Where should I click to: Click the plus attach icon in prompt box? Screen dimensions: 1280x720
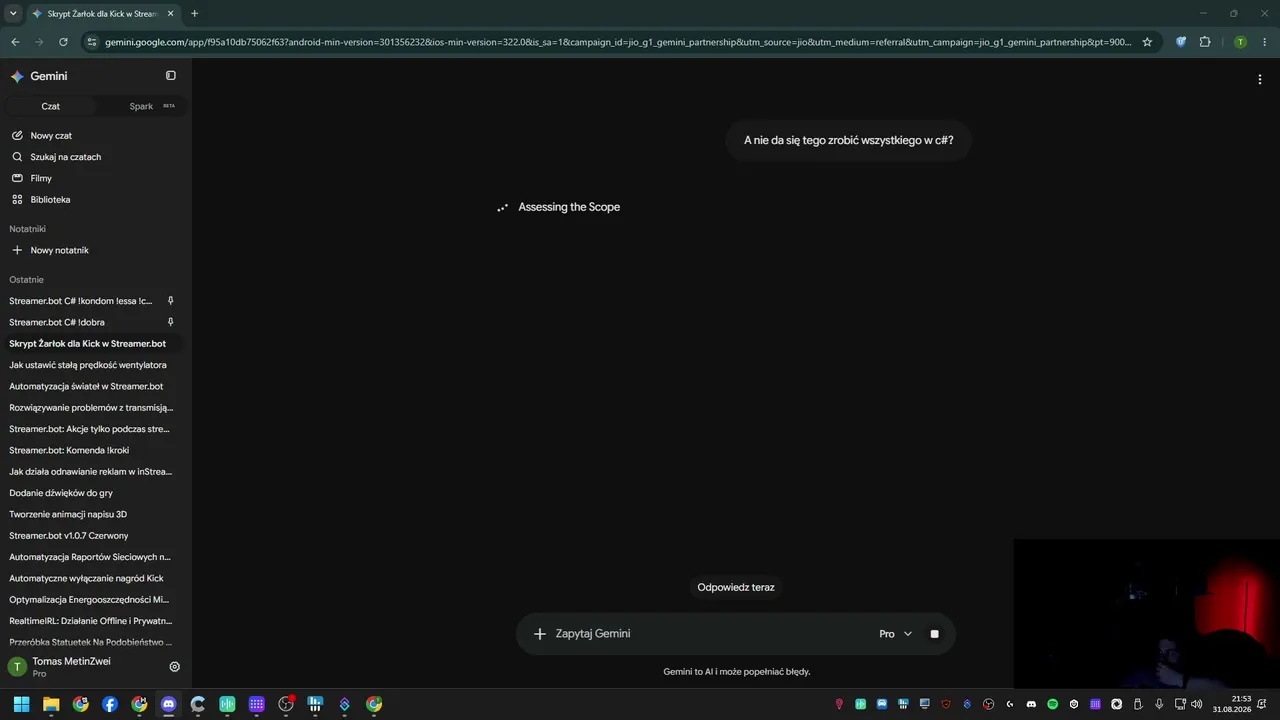coord(540,634)
